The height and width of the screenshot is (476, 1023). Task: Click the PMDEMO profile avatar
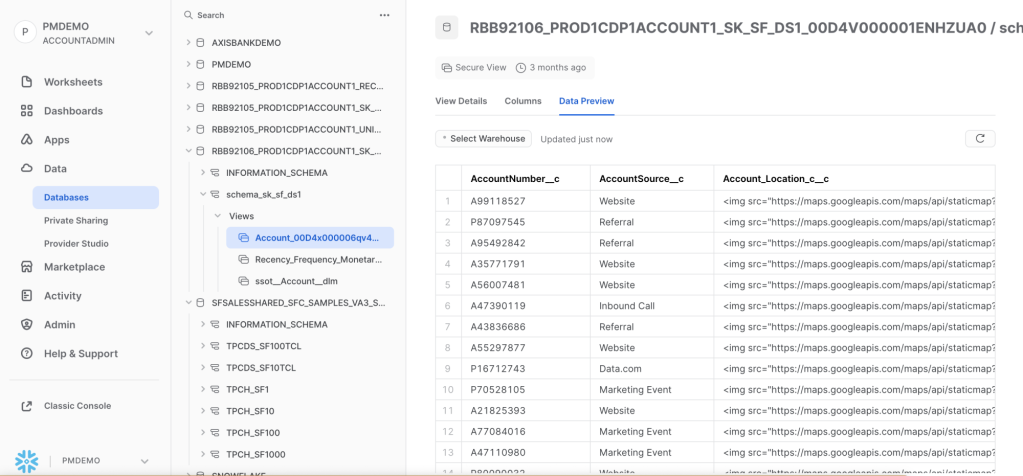click(25, 32)
